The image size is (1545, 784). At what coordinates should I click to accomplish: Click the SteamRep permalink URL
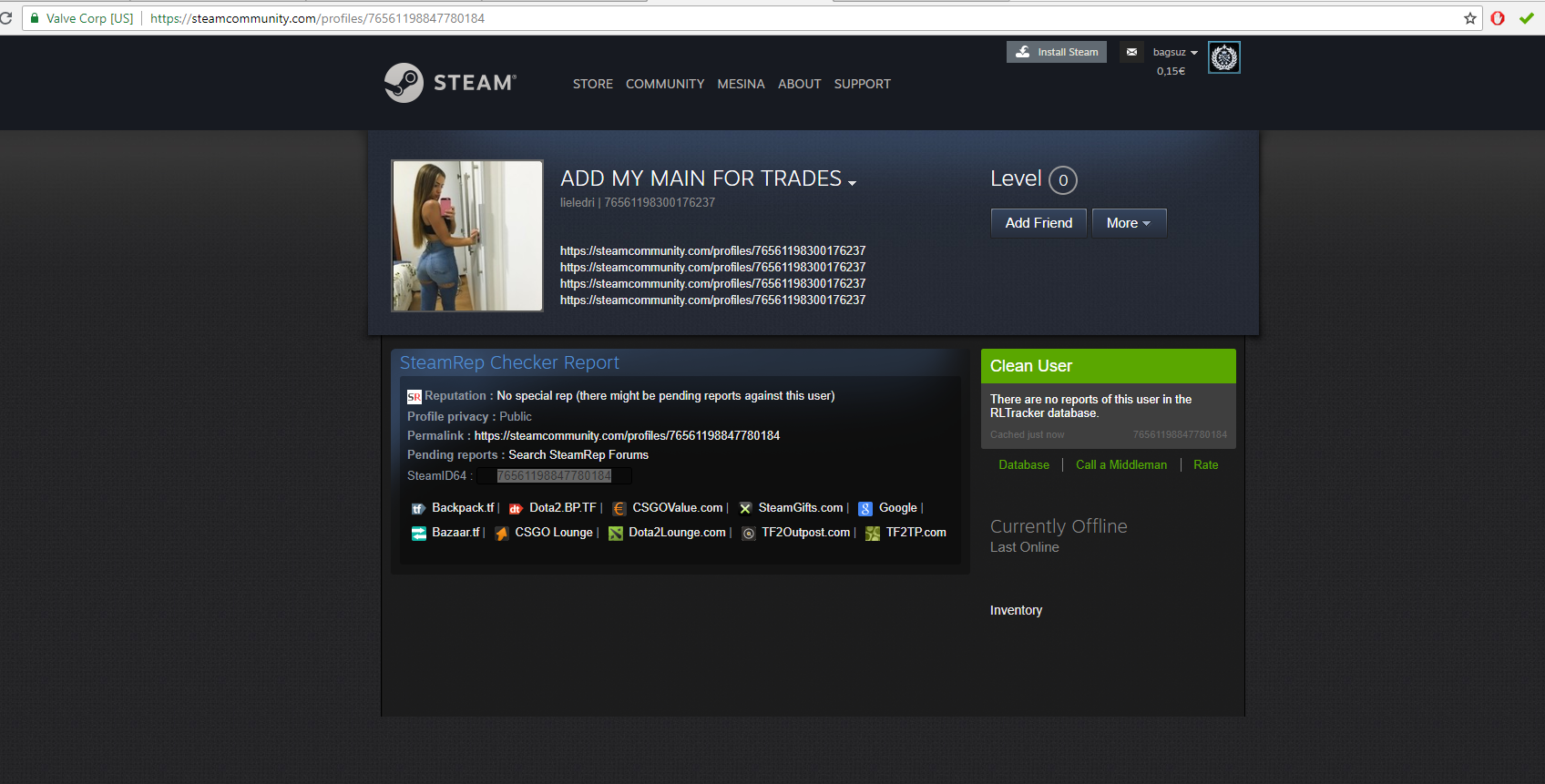[x=627, y=435]
